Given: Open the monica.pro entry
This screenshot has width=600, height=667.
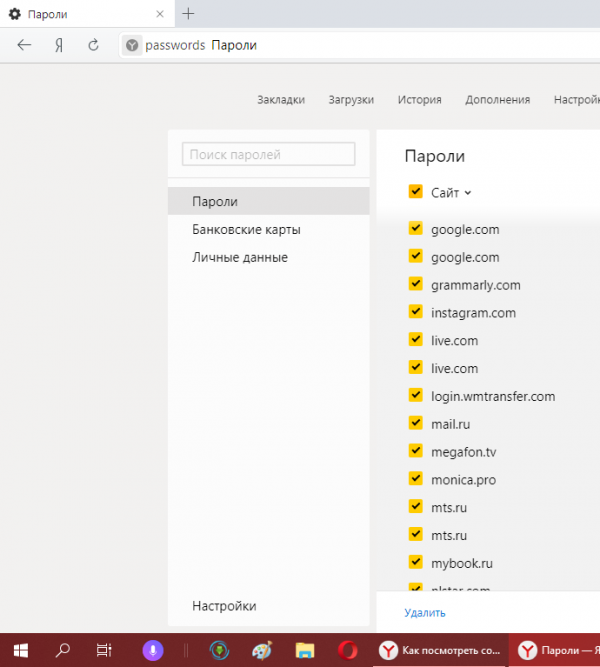Looking at the screenshot, I should (x=463, y=480).
